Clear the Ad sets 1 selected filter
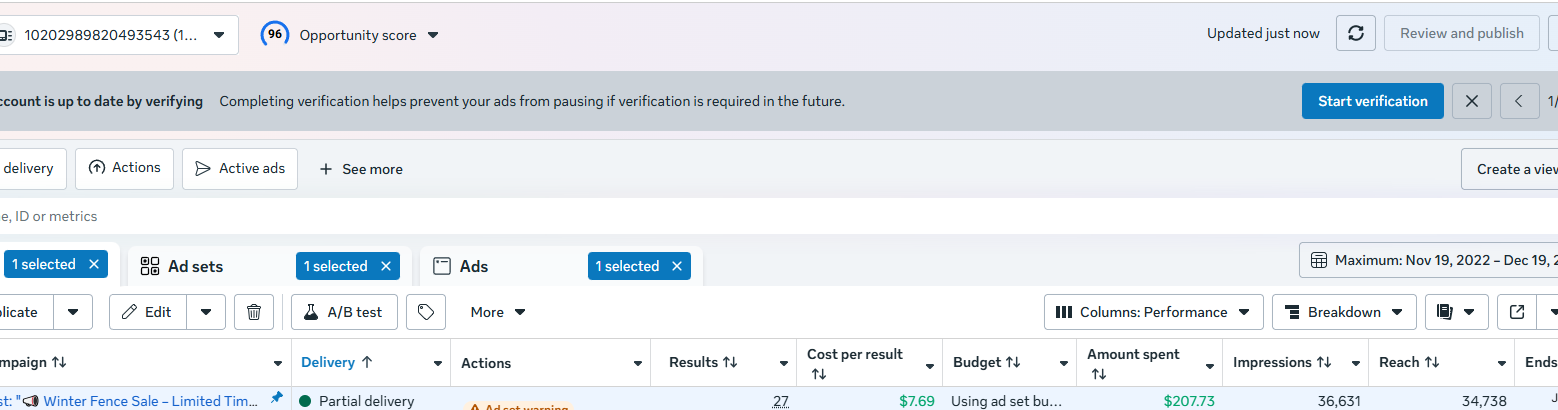This screenshot has height=410, width=1558. [x=385, y=266]
